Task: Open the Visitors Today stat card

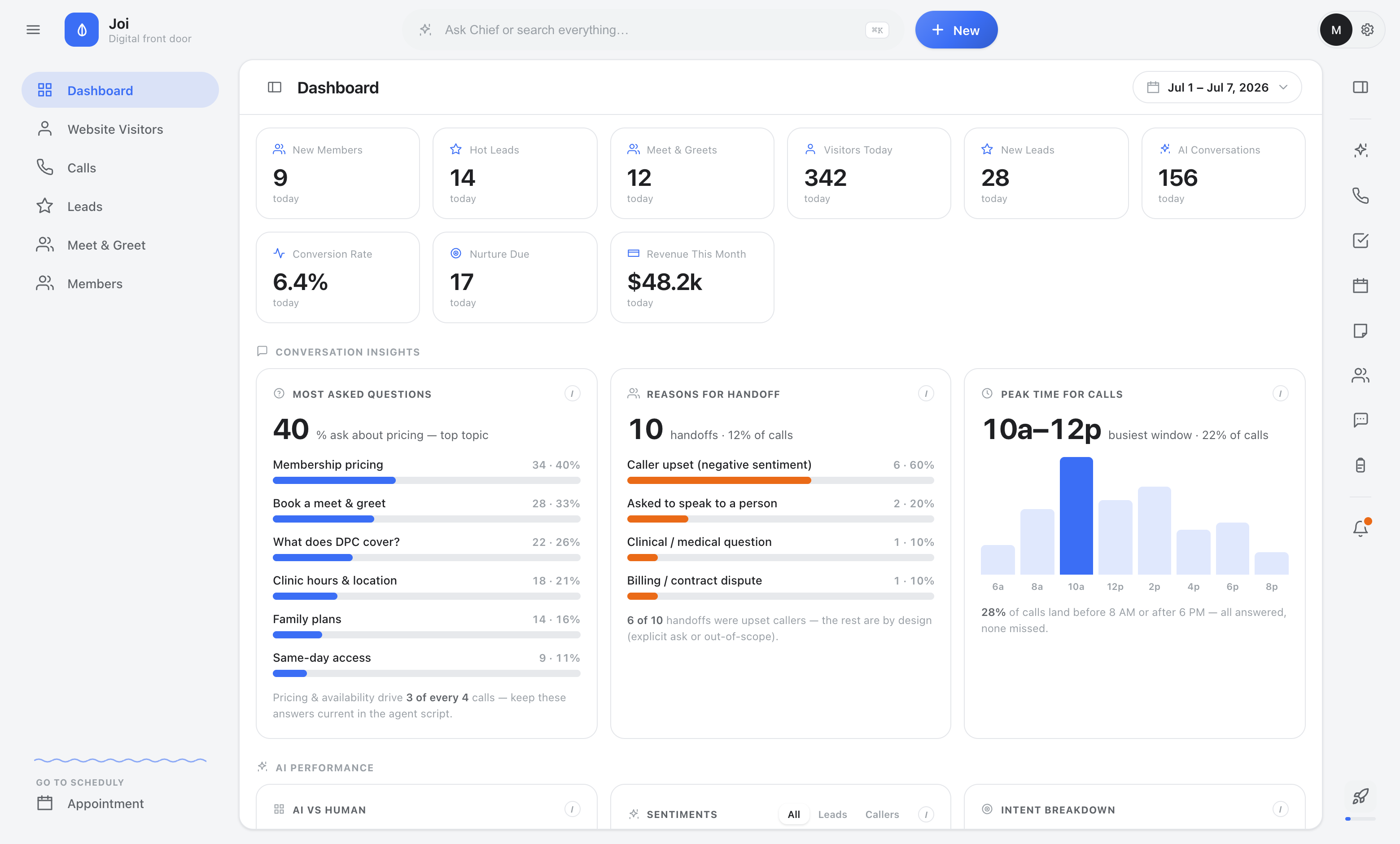Action: pyautogui.click(x=869, y=173)
